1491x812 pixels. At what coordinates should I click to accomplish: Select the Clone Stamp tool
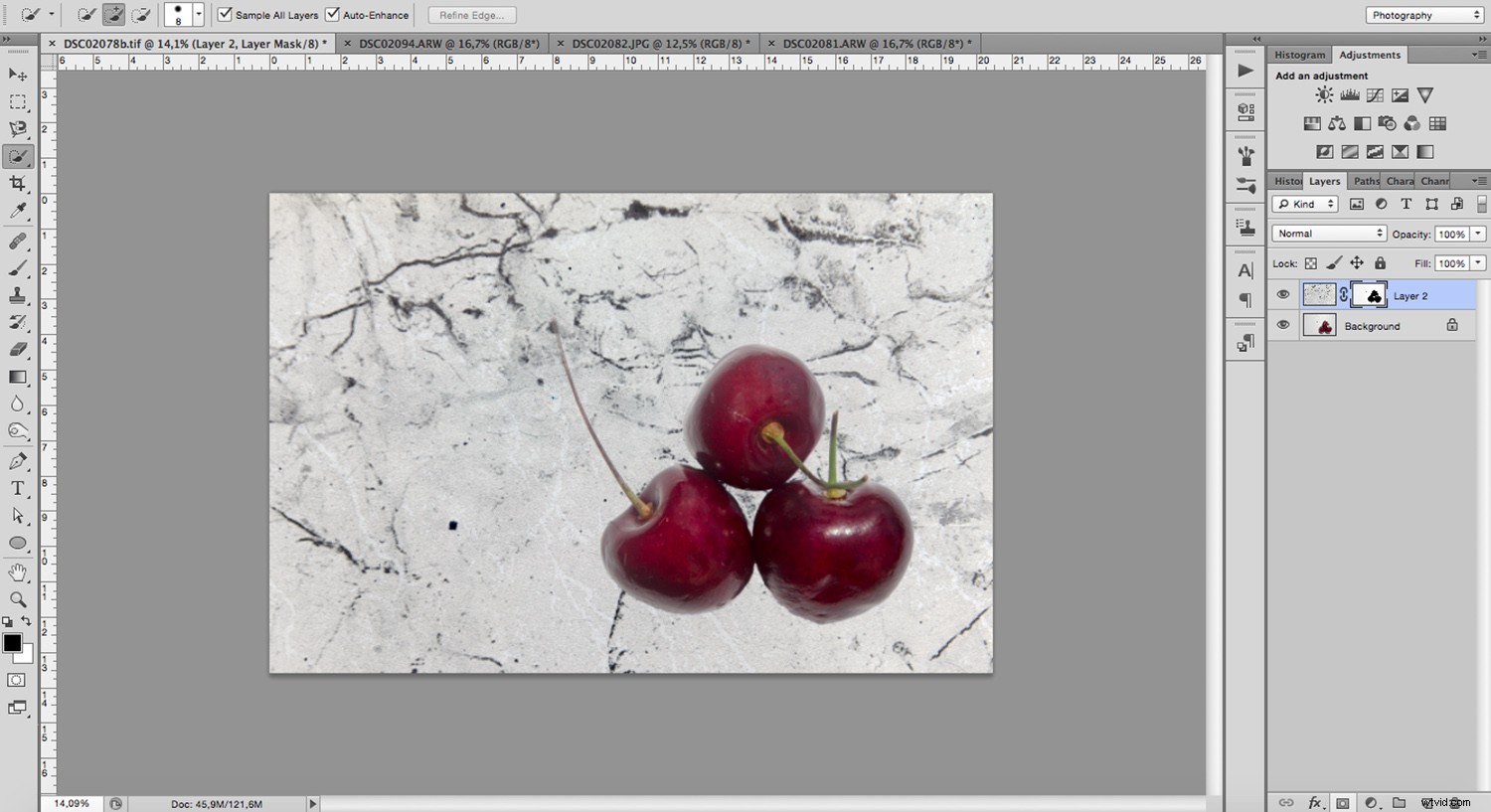point(18,295)
